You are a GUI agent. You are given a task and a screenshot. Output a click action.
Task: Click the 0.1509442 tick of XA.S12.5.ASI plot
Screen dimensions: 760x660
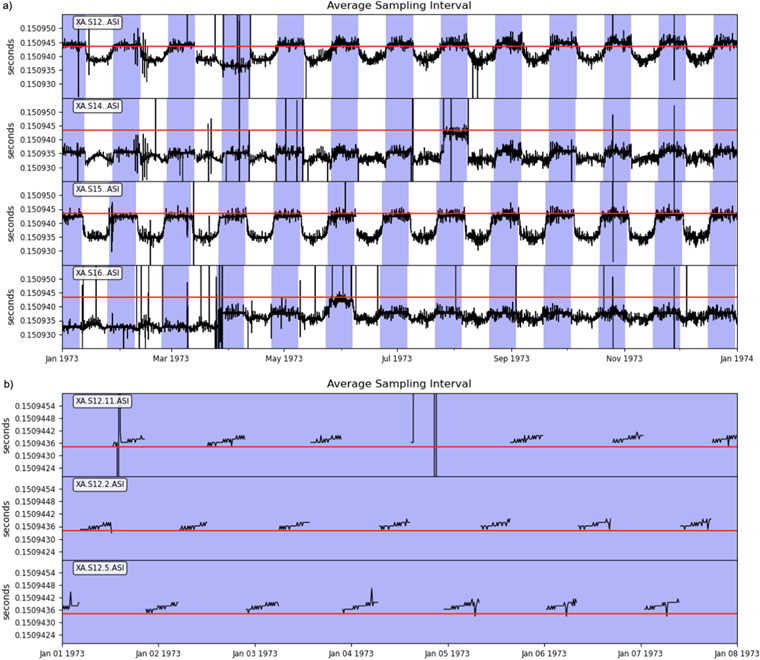(35, 598)
